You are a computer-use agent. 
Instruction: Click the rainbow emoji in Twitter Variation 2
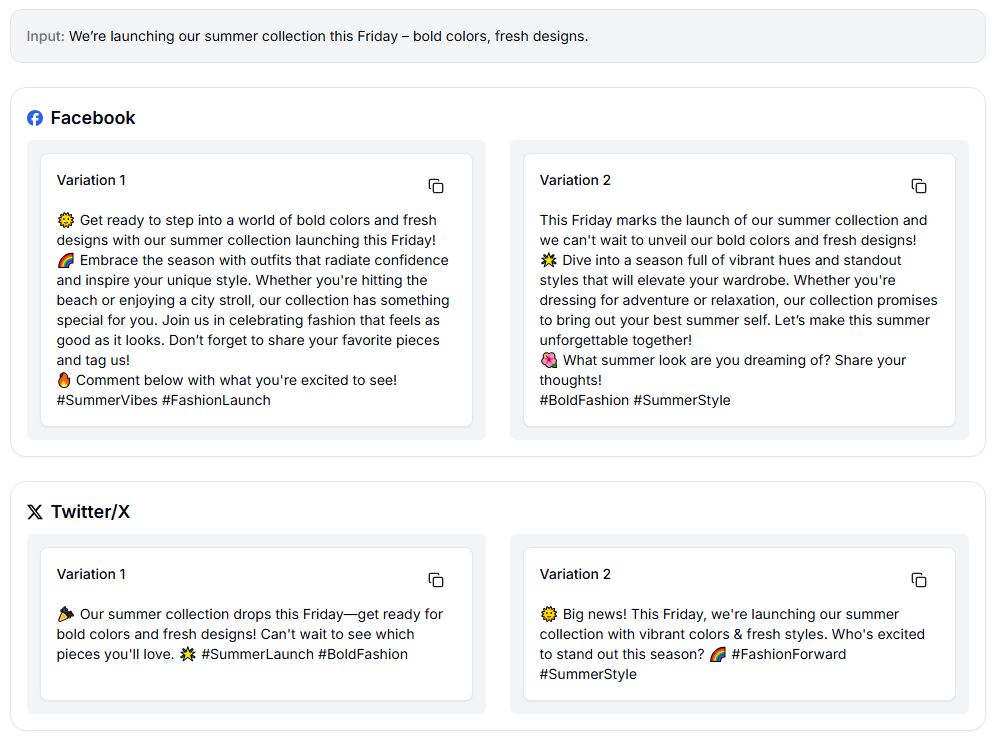[x=718, y=654]
